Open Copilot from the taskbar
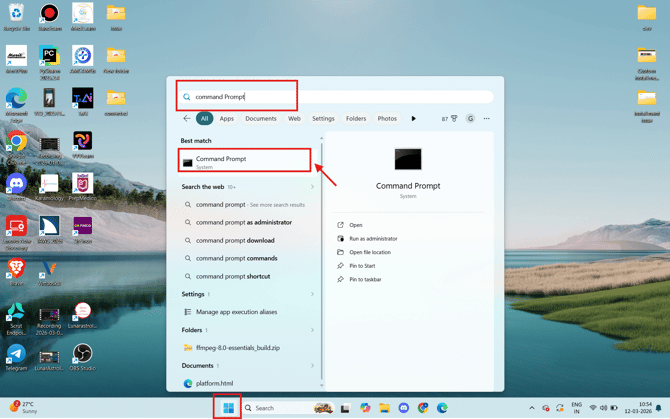 [x=365, y=408]
